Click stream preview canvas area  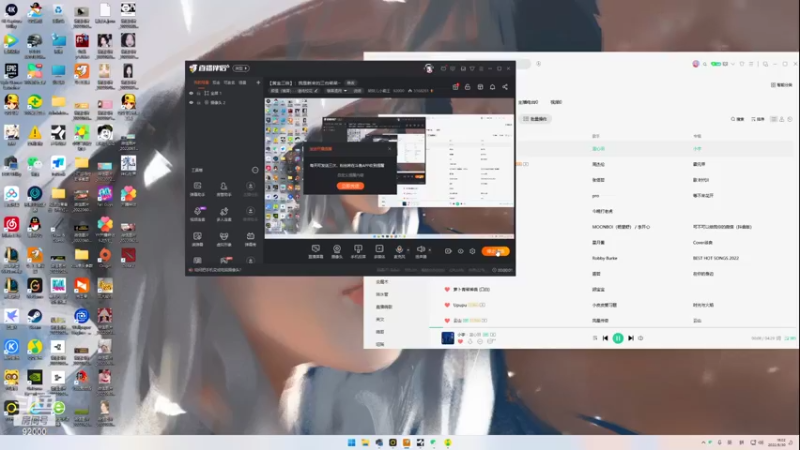[x=389, y=168]
